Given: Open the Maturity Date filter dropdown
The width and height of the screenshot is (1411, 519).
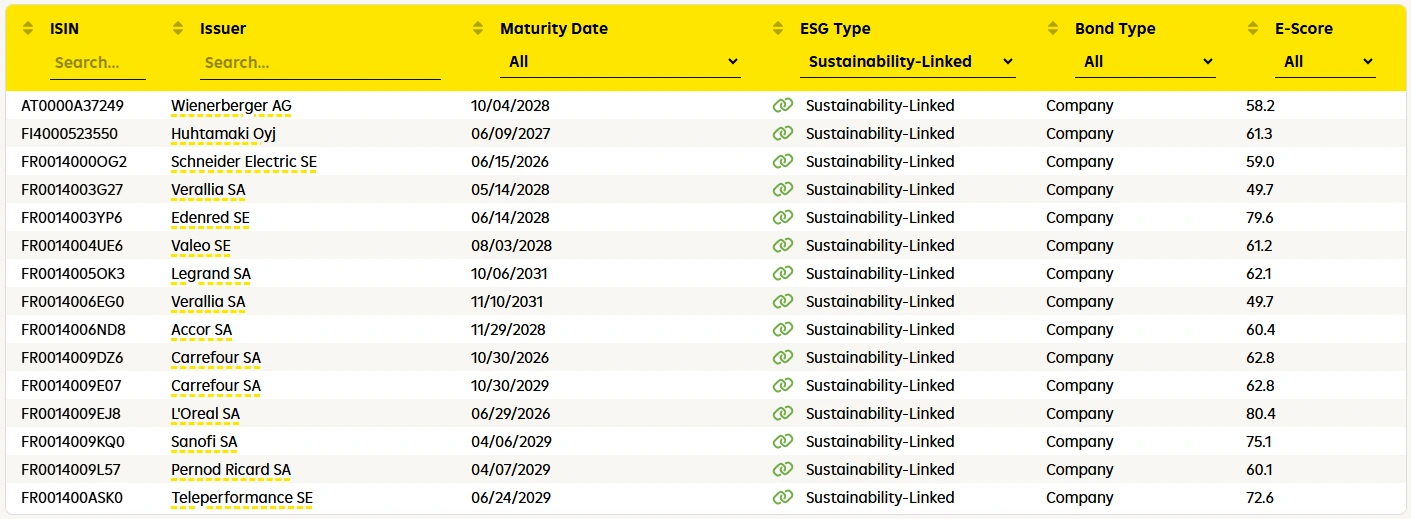Looking at the screenshot, I should point(620,62).
